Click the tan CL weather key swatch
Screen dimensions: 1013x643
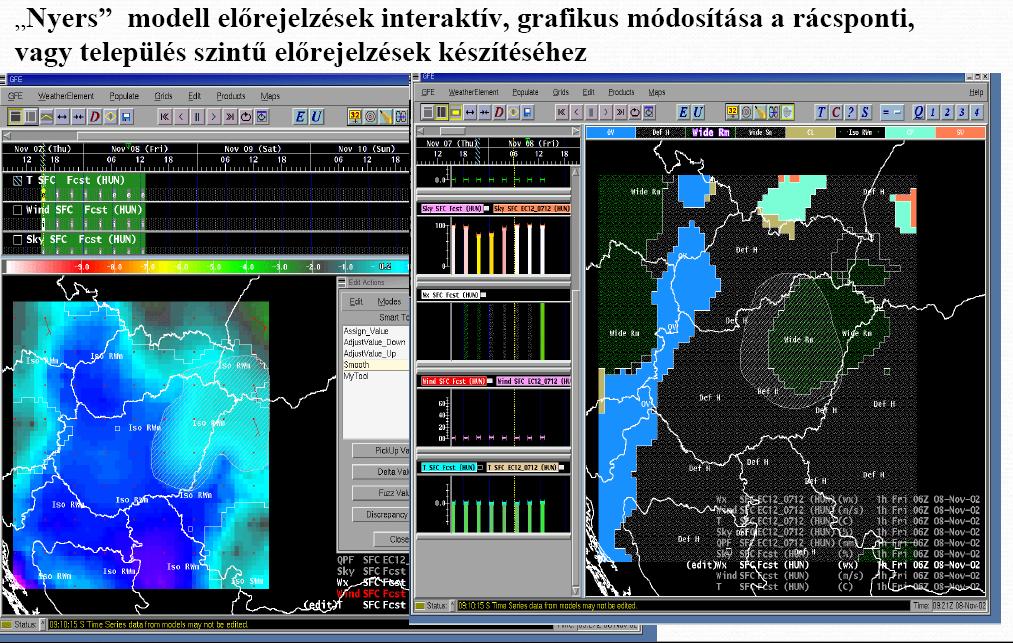coord(810,132)
